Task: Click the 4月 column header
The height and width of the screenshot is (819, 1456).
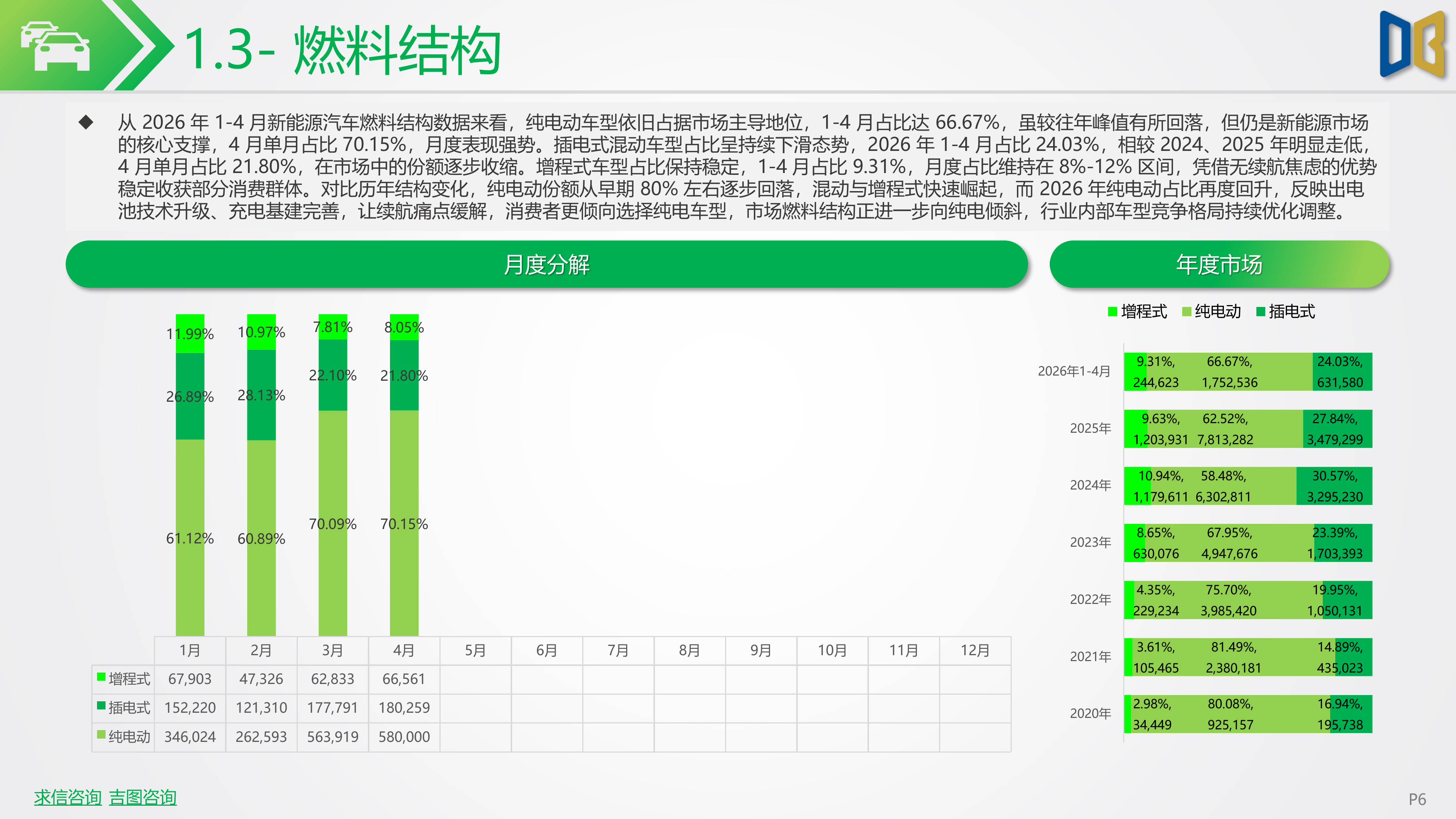Action: (x=404, y=650)
